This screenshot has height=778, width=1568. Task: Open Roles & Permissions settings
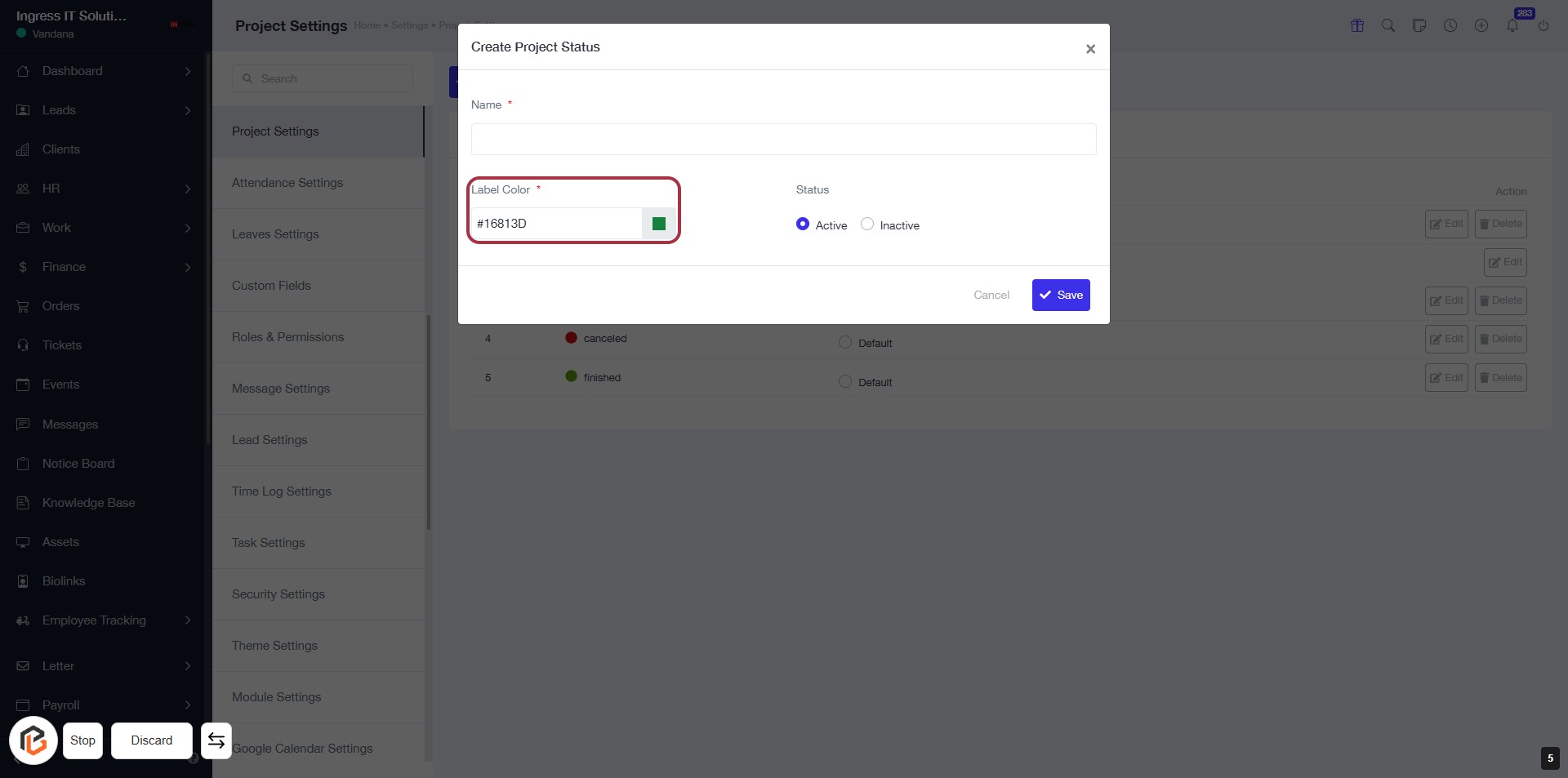coord(287,337)
